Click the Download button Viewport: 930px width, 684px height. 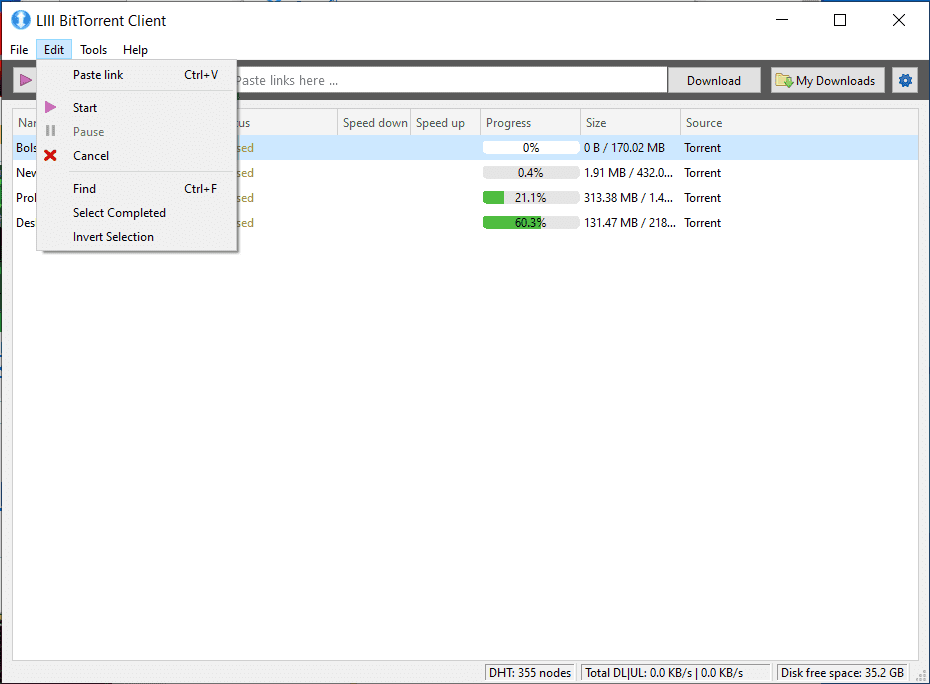[714, 80]
